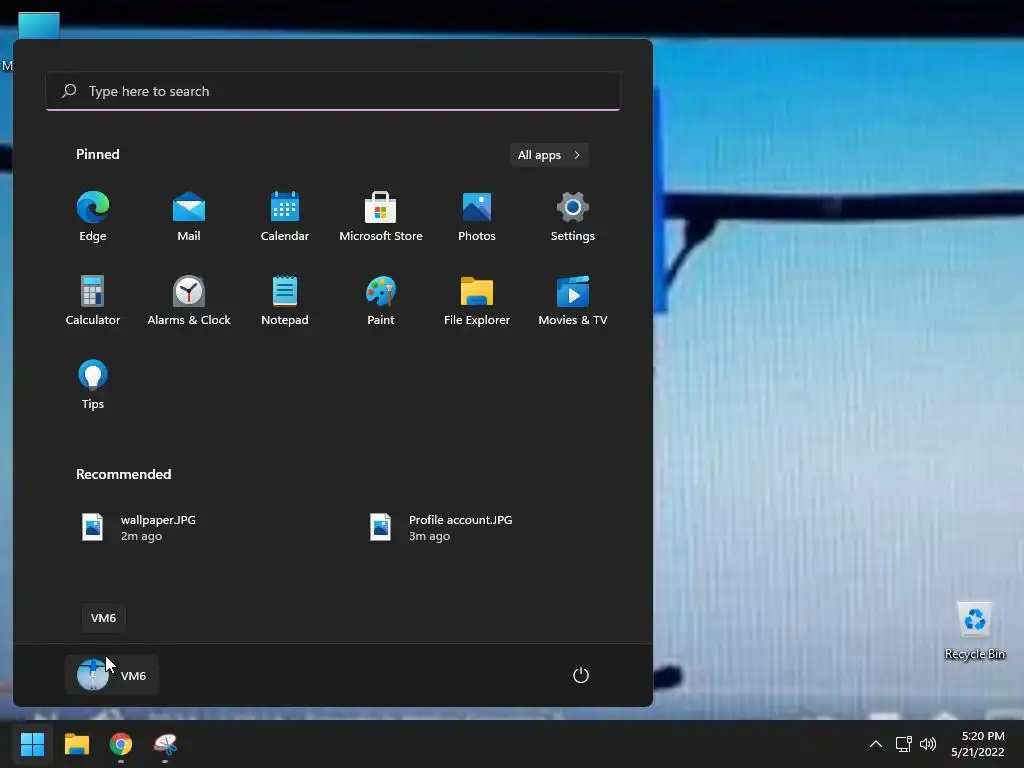Open Microsoft Store from pinned apps
The image size is (1024, 768).
381,216
